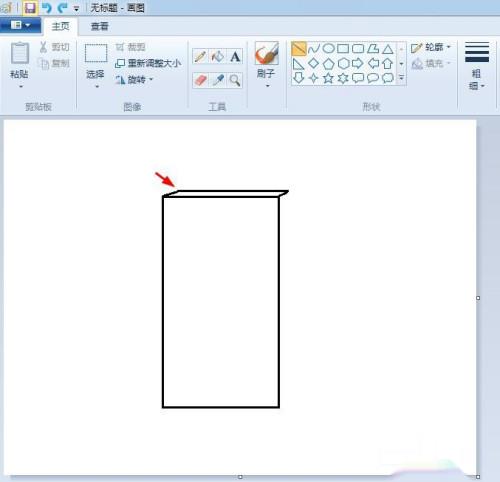This screenshot has height=482, width=500.
Task: Select the Magnifier tool
Action: click(x=235, y=80)
